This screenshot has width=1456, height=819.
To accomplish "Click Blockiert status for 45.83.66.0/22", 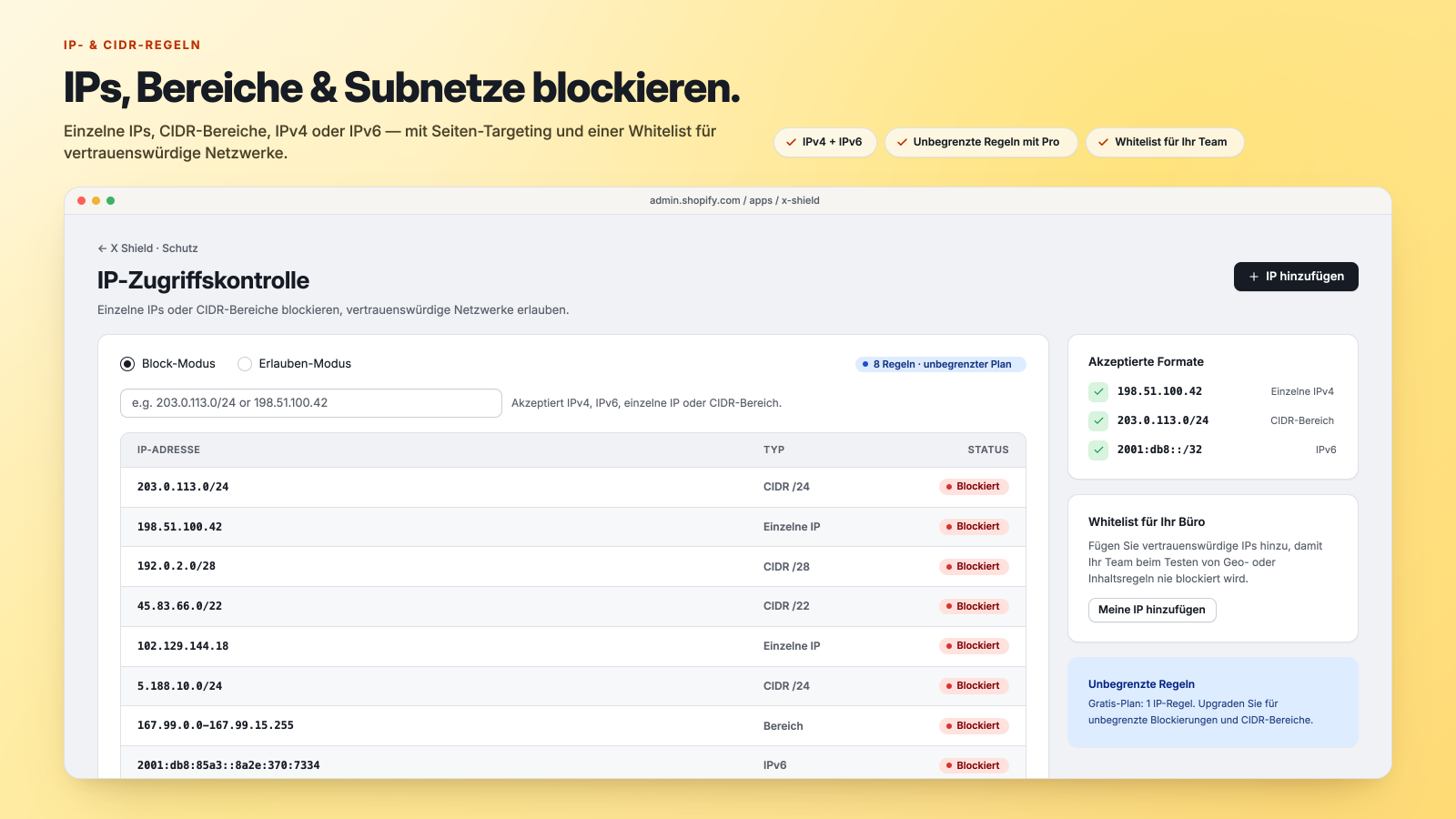I will 974,607.
